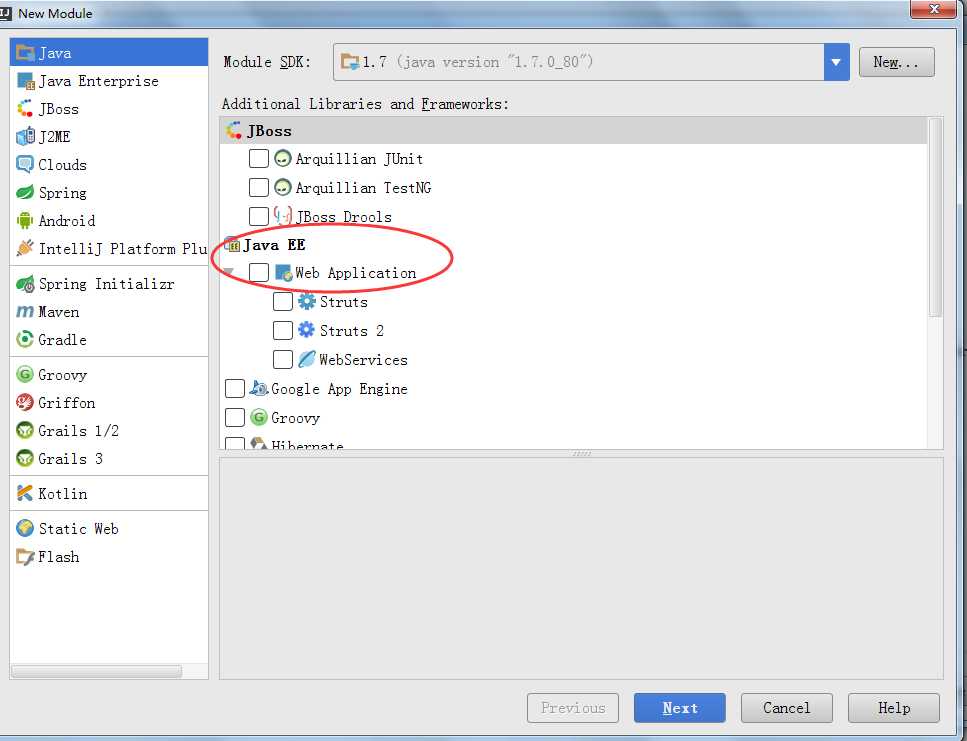Select Java Enterprise module type
Image resolution: width=967 pixels, height=741 pixels.
(109, 81)
